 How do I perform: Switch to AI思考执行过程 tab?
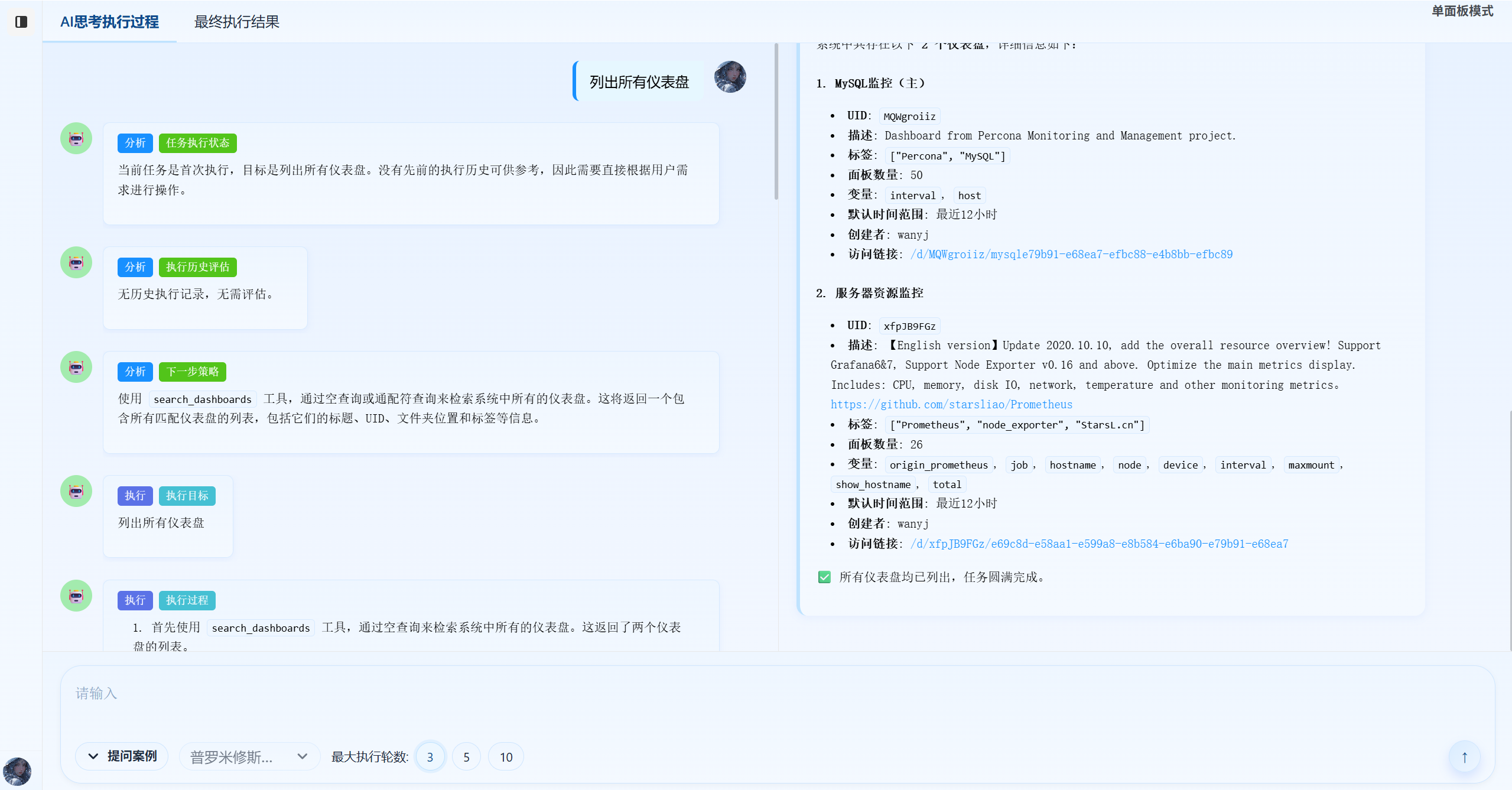point(109,22)
